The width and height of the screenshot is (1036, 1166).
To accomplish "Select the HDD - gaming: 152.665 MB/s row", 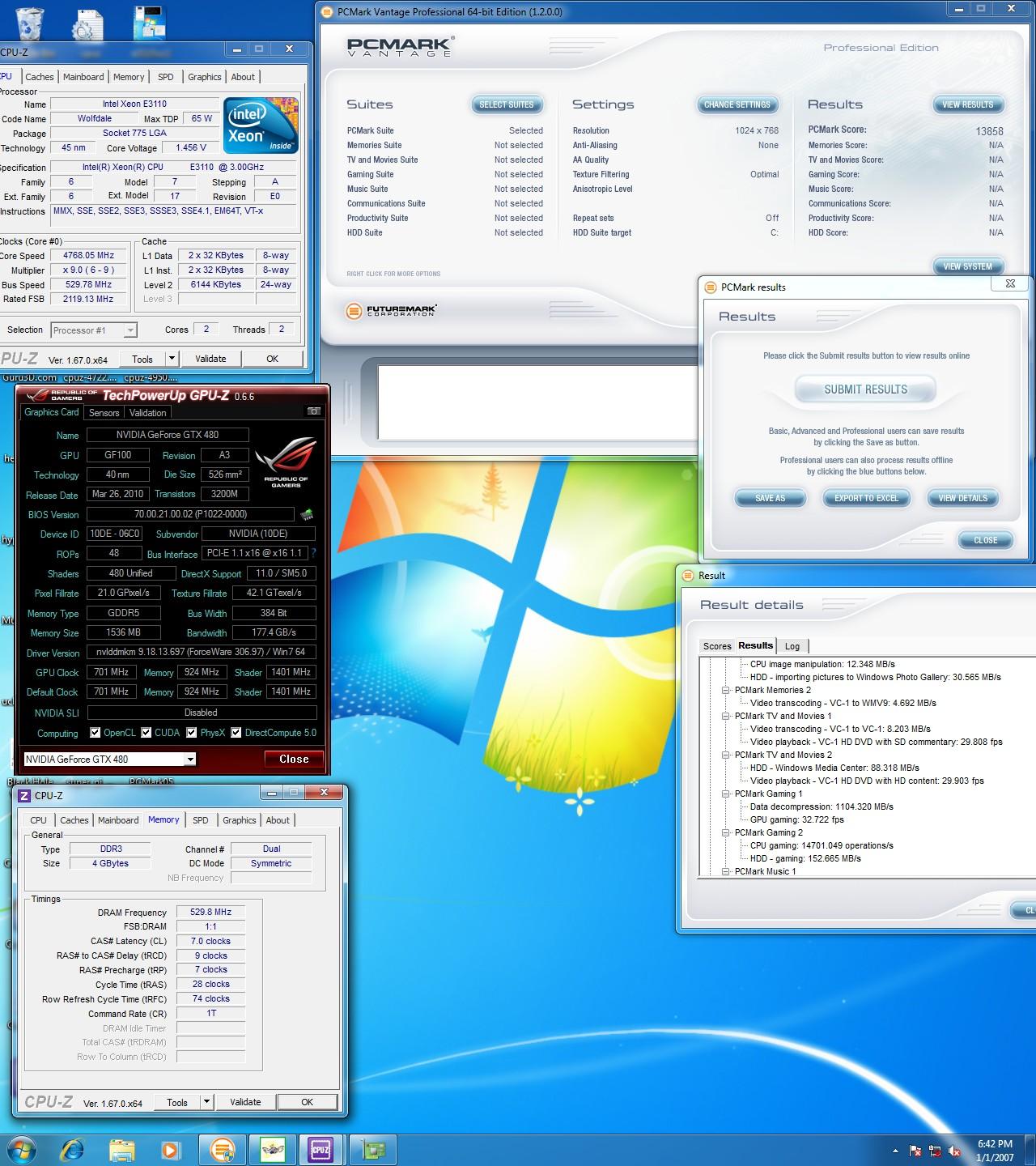I will 805,858.
